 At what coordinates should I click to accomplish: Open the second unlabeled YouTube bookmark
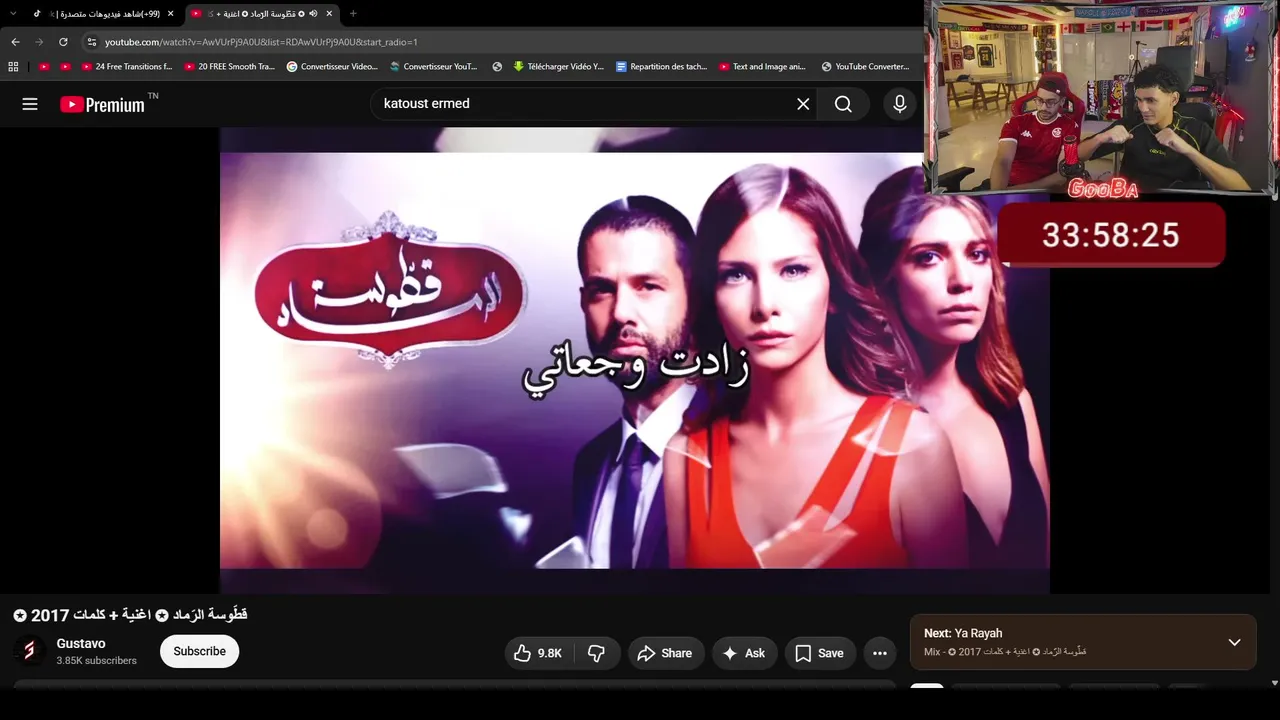pyautogui.click(x=66, y=67)
